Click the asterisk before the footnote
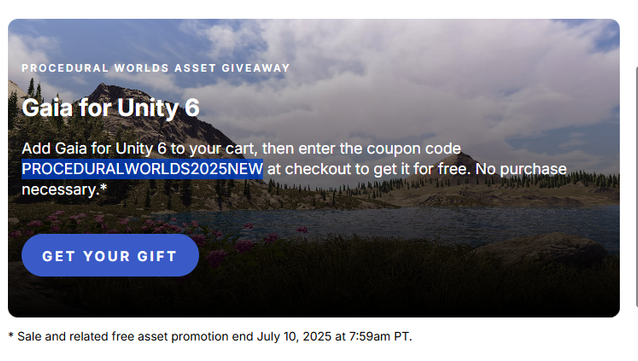638x361 pixels. click(11, 336)
